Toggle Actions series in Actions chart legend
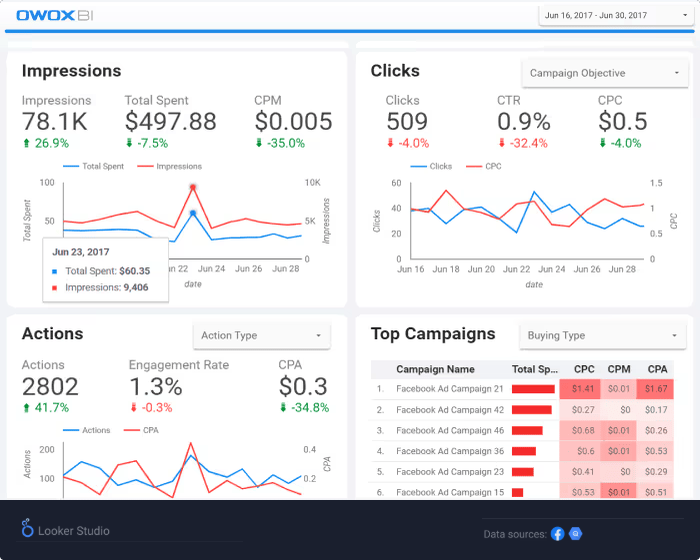This screenshot has height=560, width=700. [x=87, y=430]
